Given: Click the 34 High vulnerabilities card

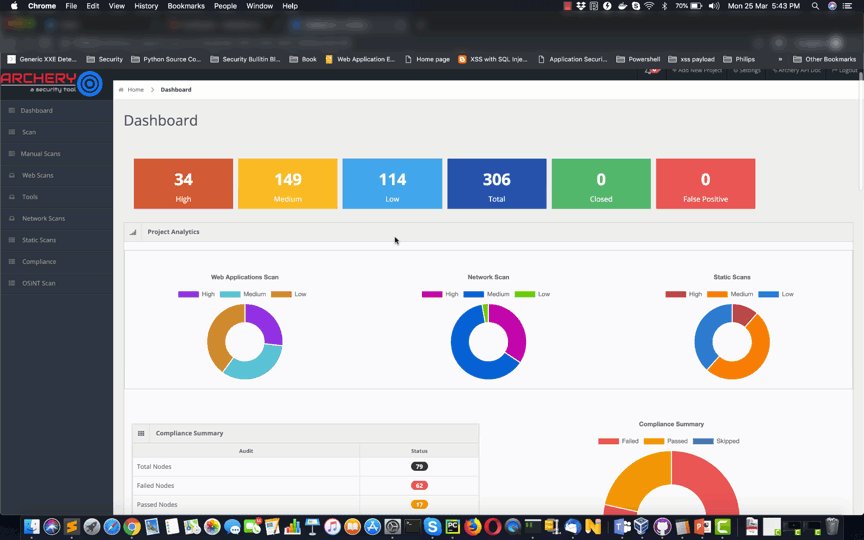Looking at the screenshot, I should 183,183.
